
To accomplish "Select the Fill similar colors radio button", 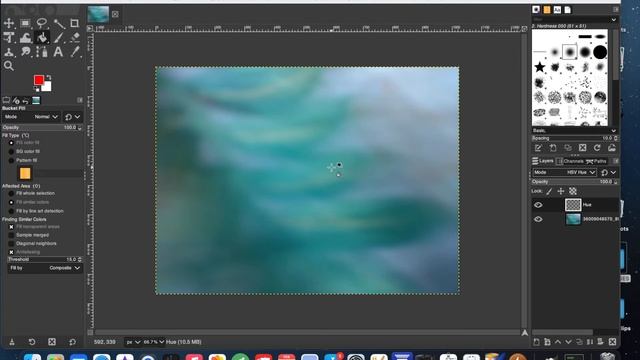I will 11,202.
